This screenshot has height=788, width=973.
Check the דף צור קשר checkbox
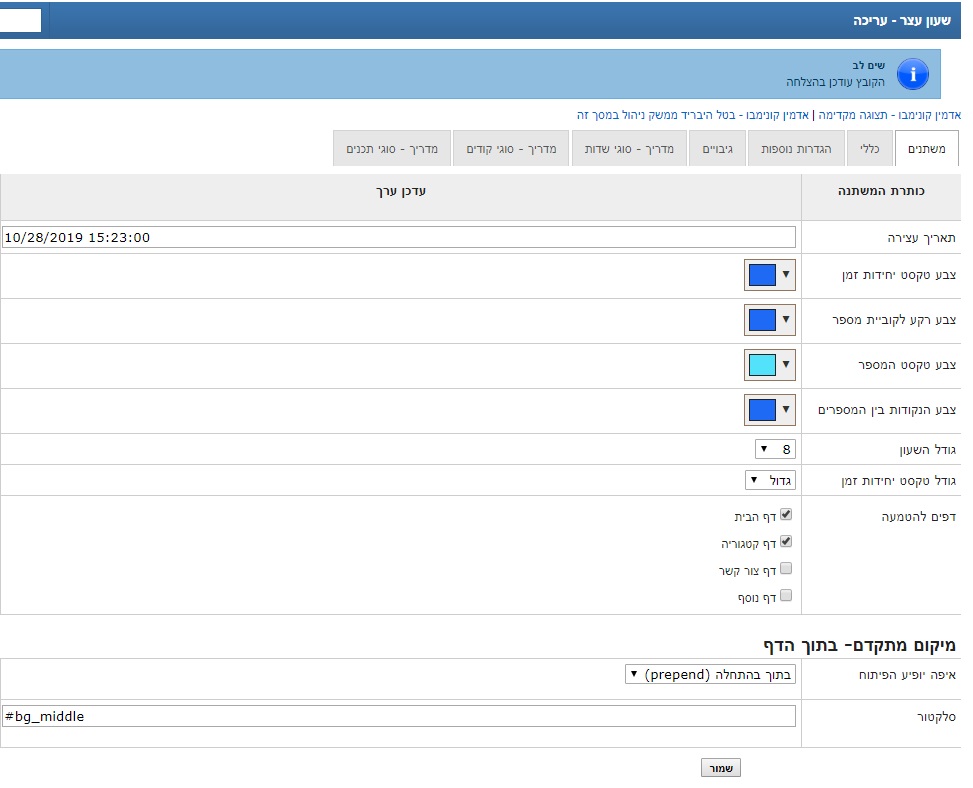786,568
